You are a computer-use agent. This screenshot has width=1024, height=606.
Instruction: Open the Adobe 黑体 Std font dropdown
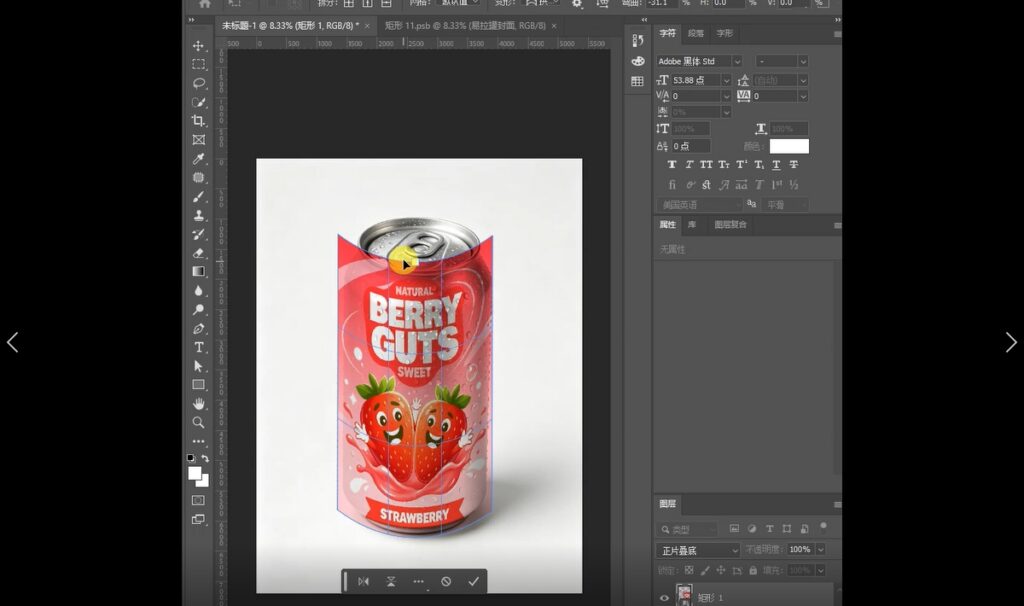click(737, 61)
